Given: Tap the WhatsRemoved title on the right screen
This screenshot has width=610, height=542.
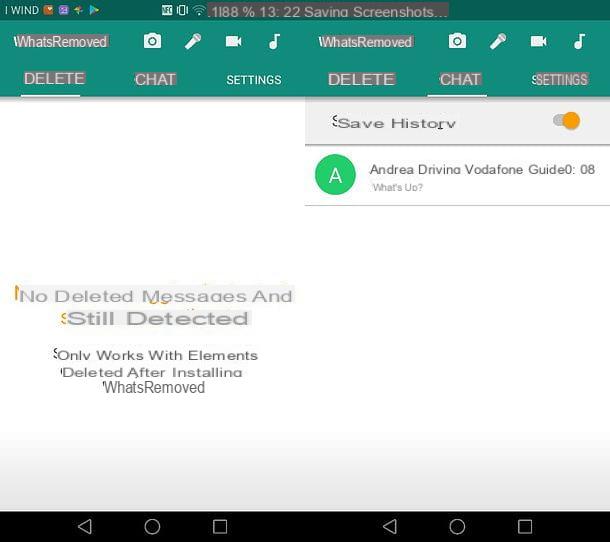Looking at the screenshot, I should tap(365, 42).
